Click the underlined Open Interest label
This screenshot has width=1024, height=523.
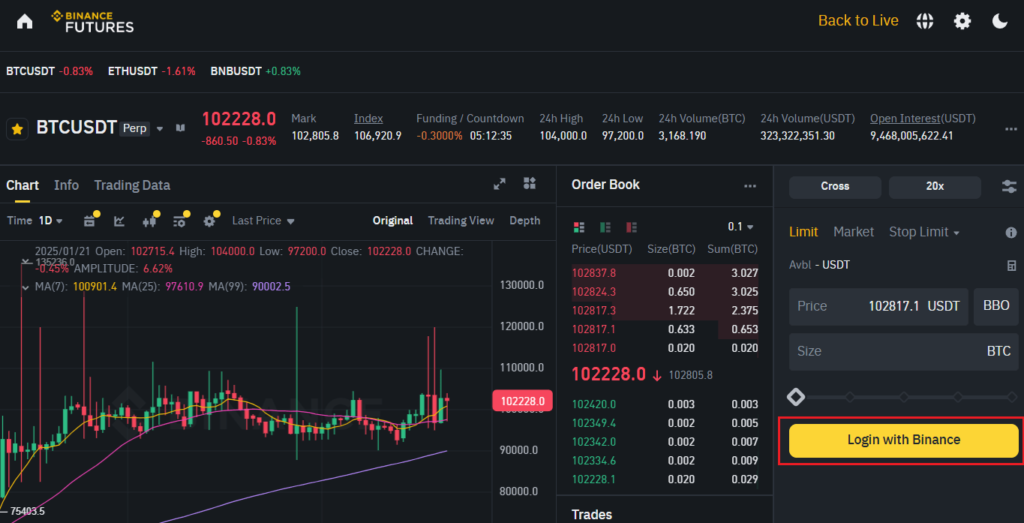pyautogui.click(x=905, y=118)
